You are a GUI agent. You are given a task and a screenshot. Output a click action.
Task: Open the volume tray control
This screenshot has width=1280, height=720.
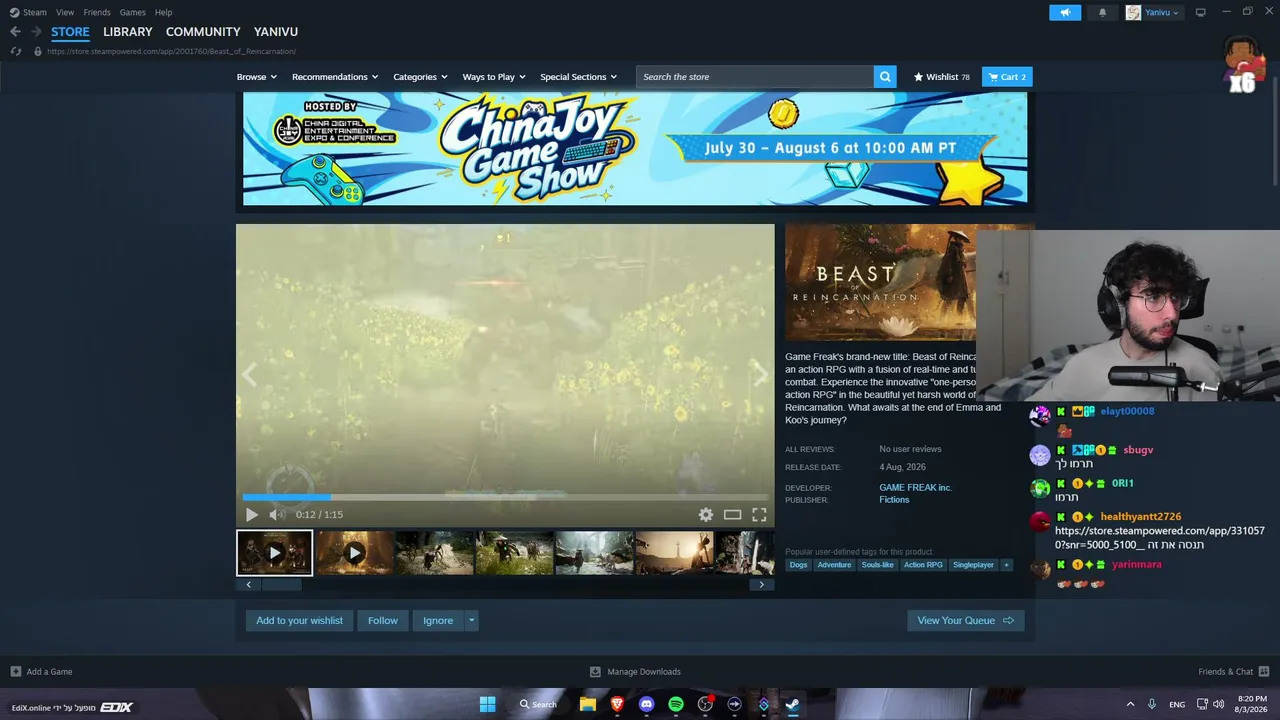[1218, 704]
